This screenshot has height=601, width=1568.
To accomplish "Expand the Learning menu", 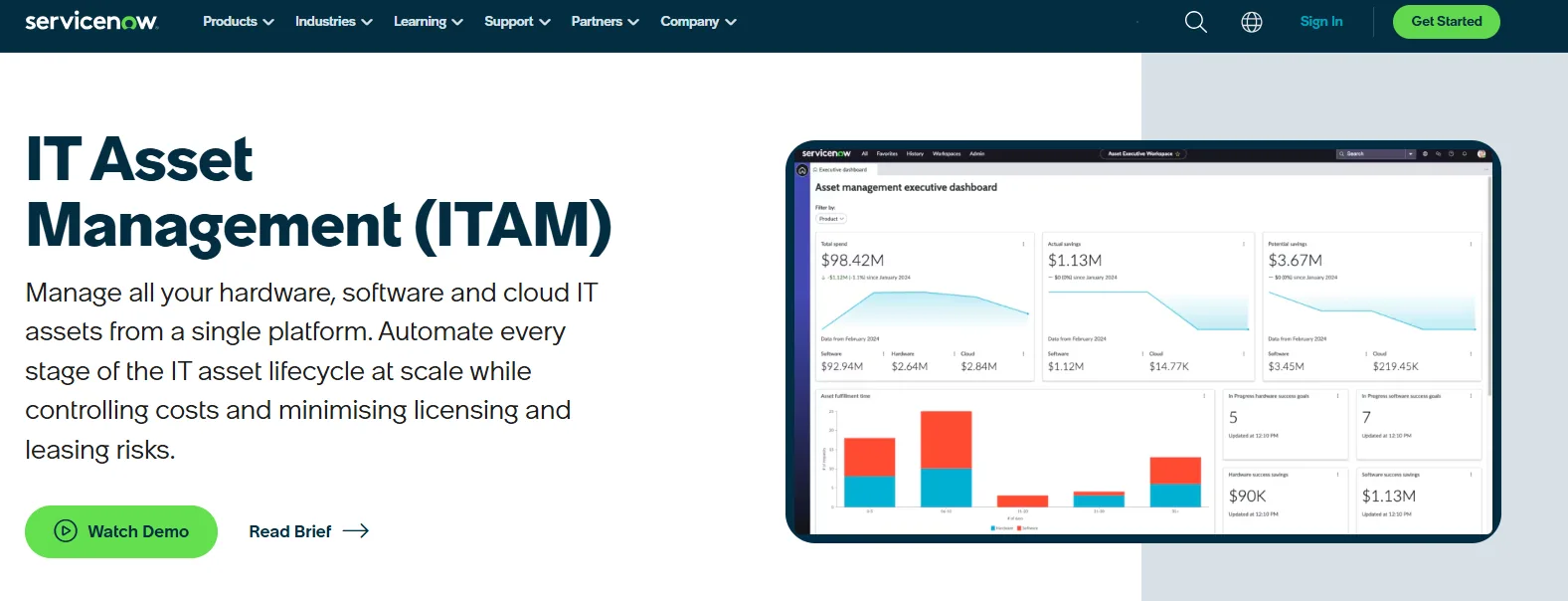I will (x=429, y=21).
